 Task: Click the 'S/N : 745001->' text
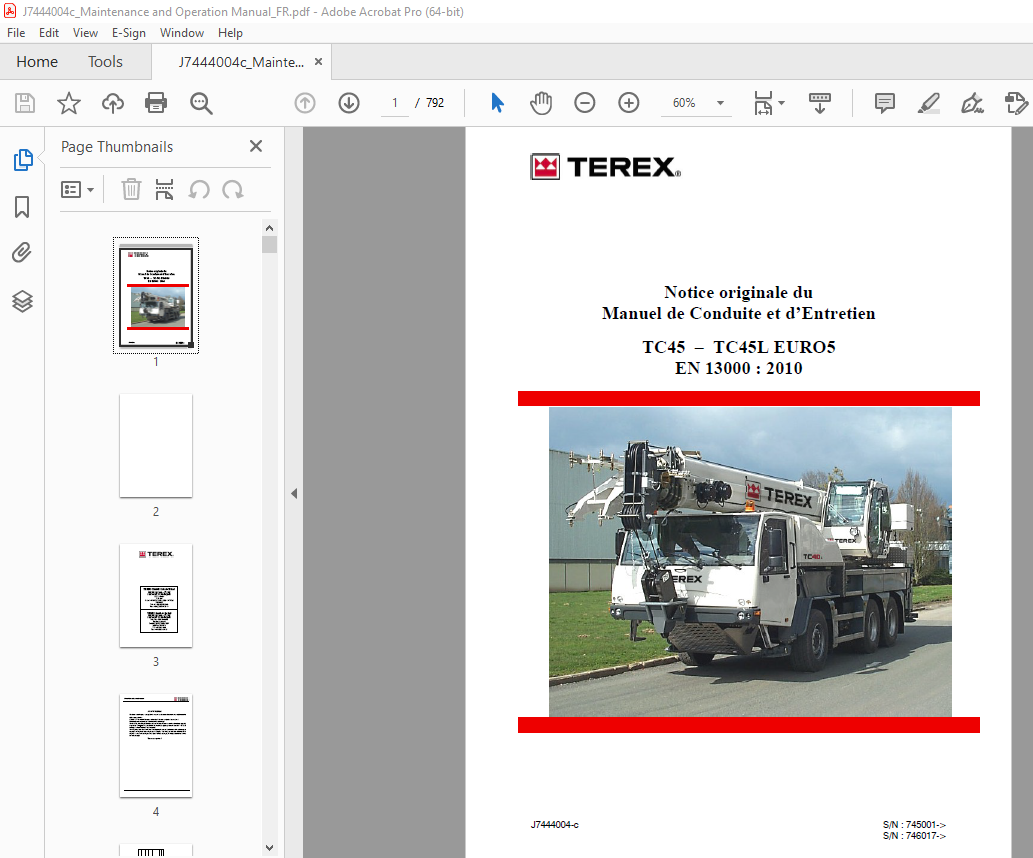pyautogui.click(x=914, y=824)
